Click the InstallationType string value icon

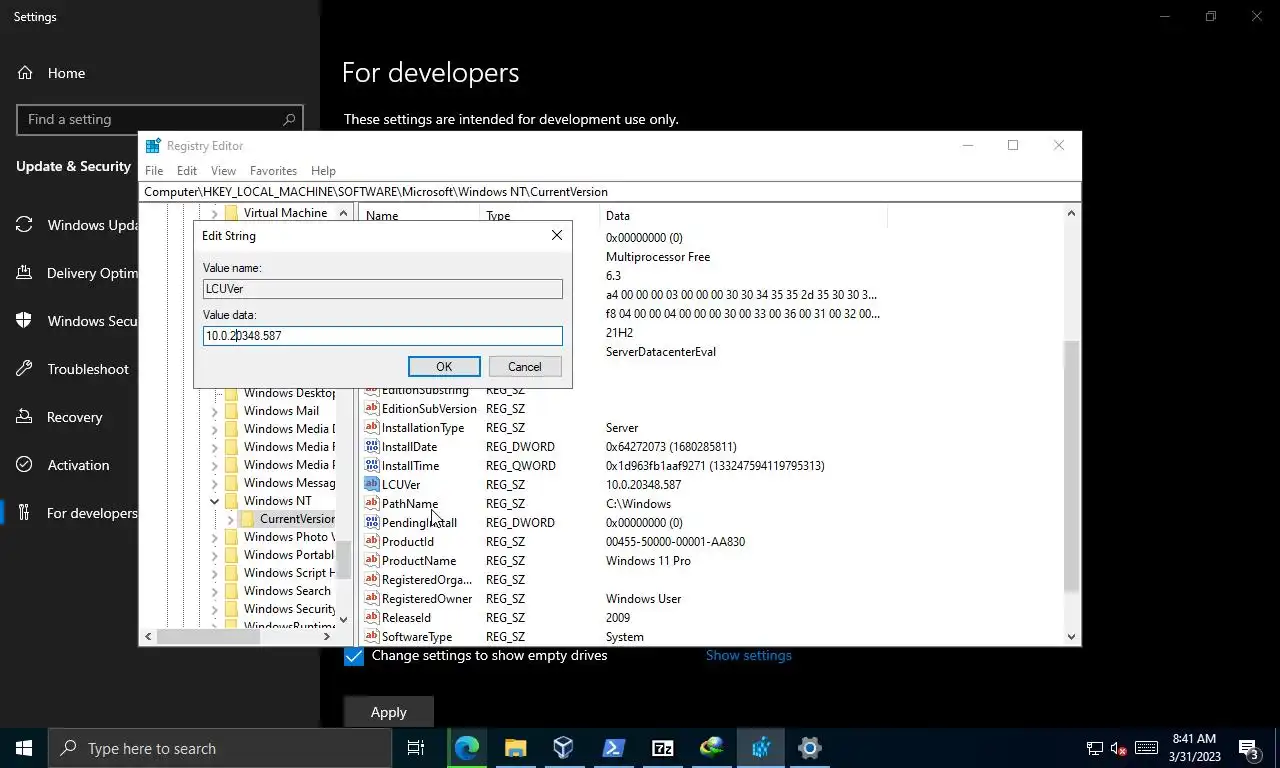pos(372,428)
